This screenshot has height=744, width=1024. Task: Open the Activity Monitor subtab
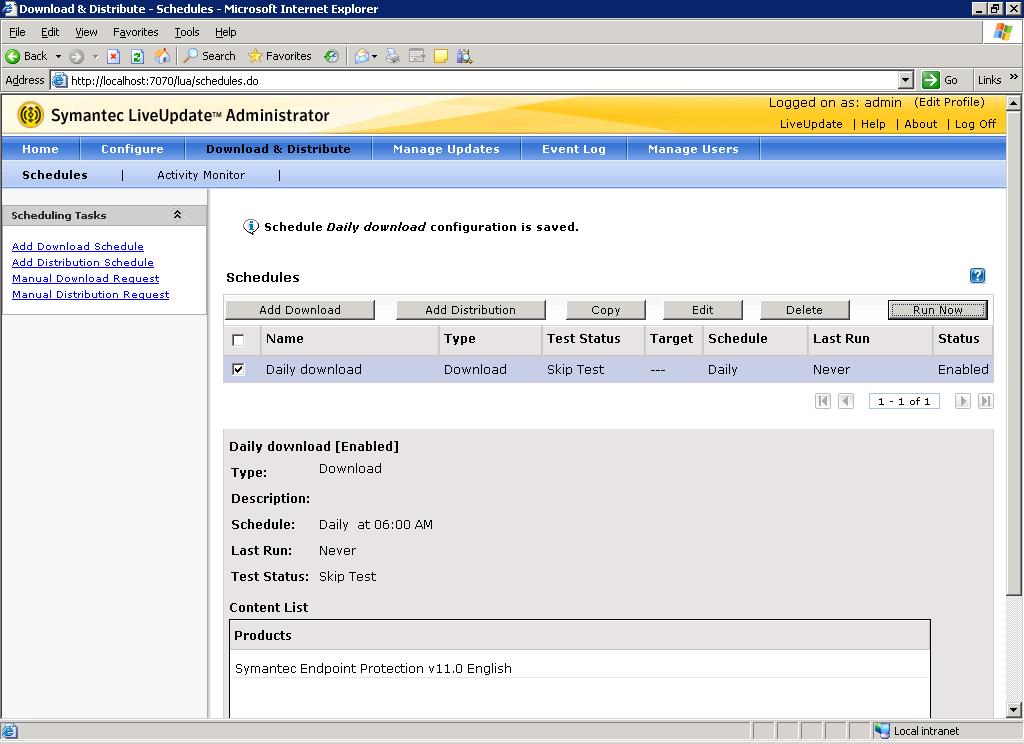pos(201,175)
